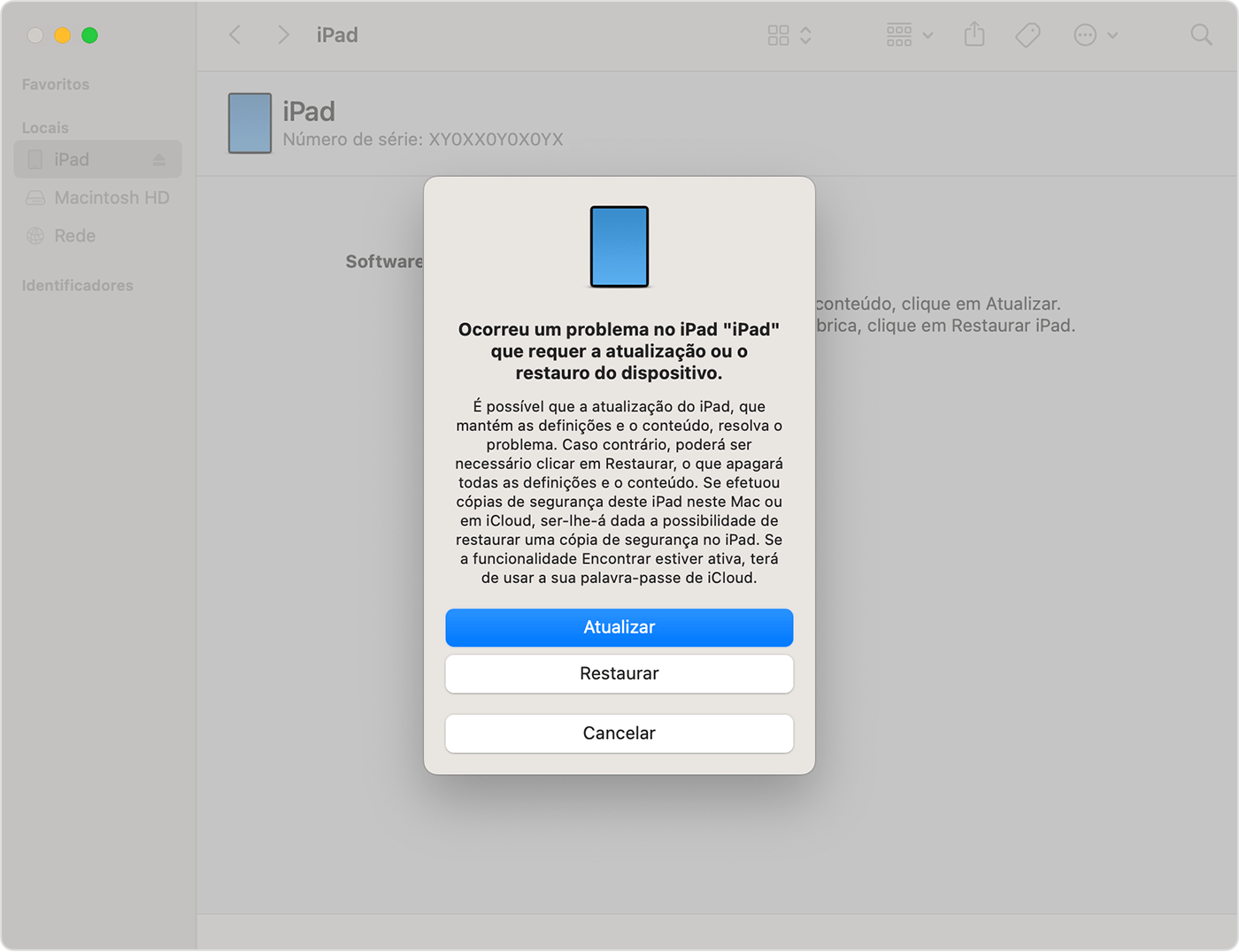Click the yellow minimize window button
This screenshot has height=952, width=1239.
point(62,35)
